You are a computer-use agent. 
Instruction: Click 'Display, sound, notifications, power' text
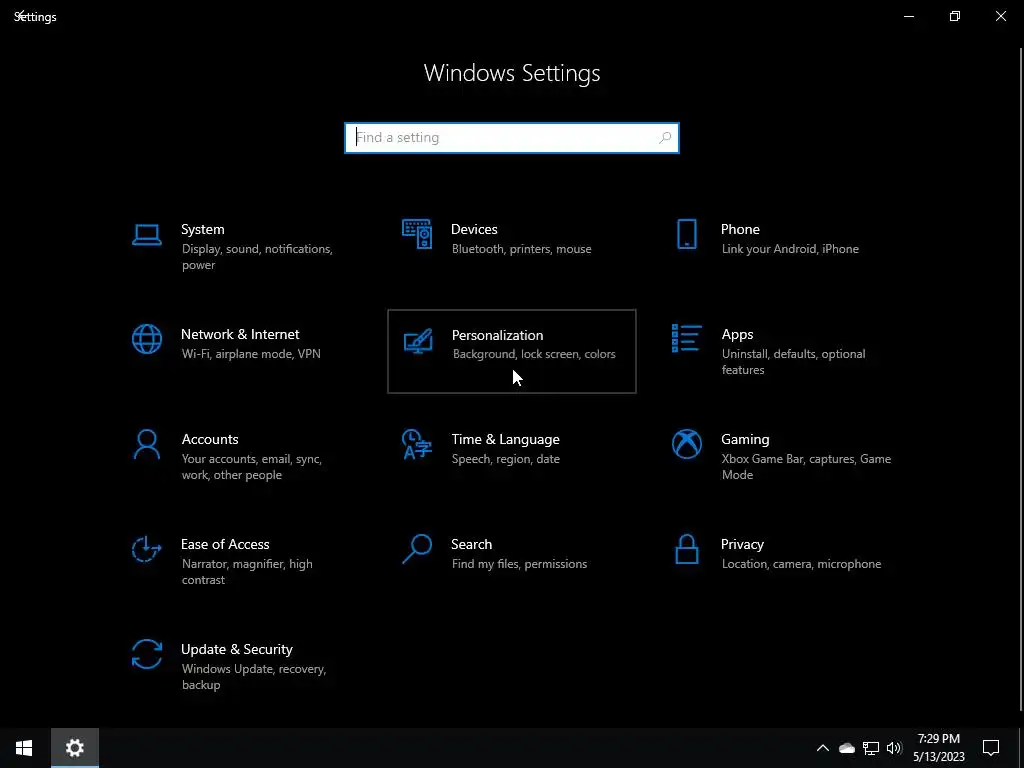257,257
